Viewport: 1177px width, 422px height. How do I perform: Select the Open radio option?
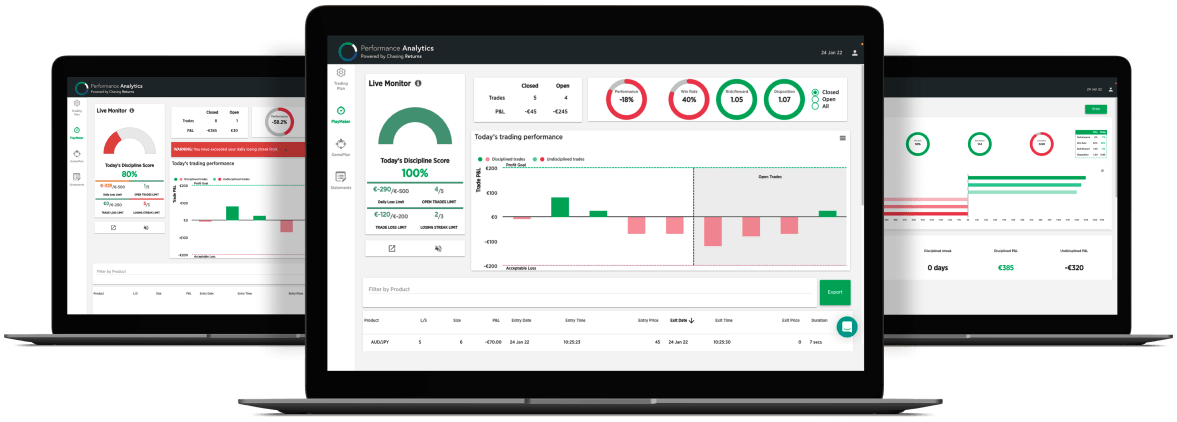[x=815, y=99]
